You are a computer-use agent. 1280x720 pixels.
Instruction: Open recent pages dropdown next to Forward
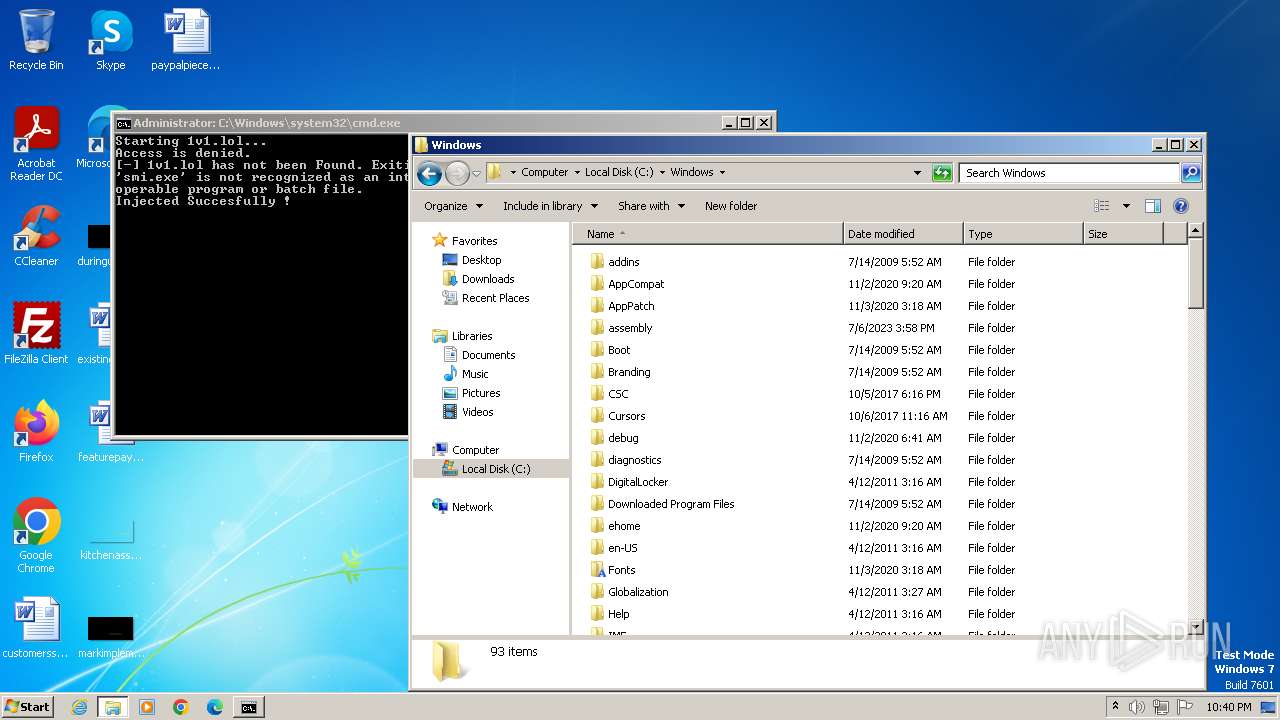pos(477,173)
